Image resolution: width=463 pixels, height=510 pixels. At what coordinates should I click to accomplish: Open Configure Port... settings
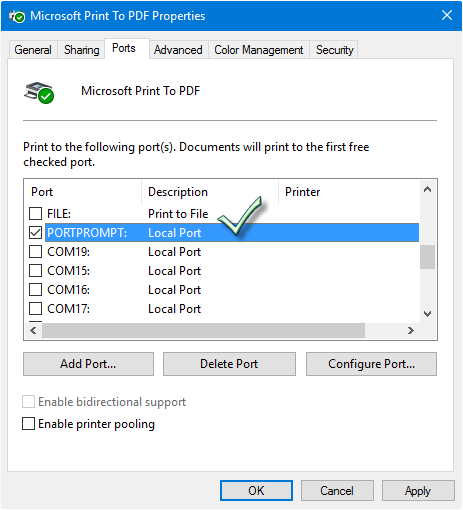click(x=371, y=364)
